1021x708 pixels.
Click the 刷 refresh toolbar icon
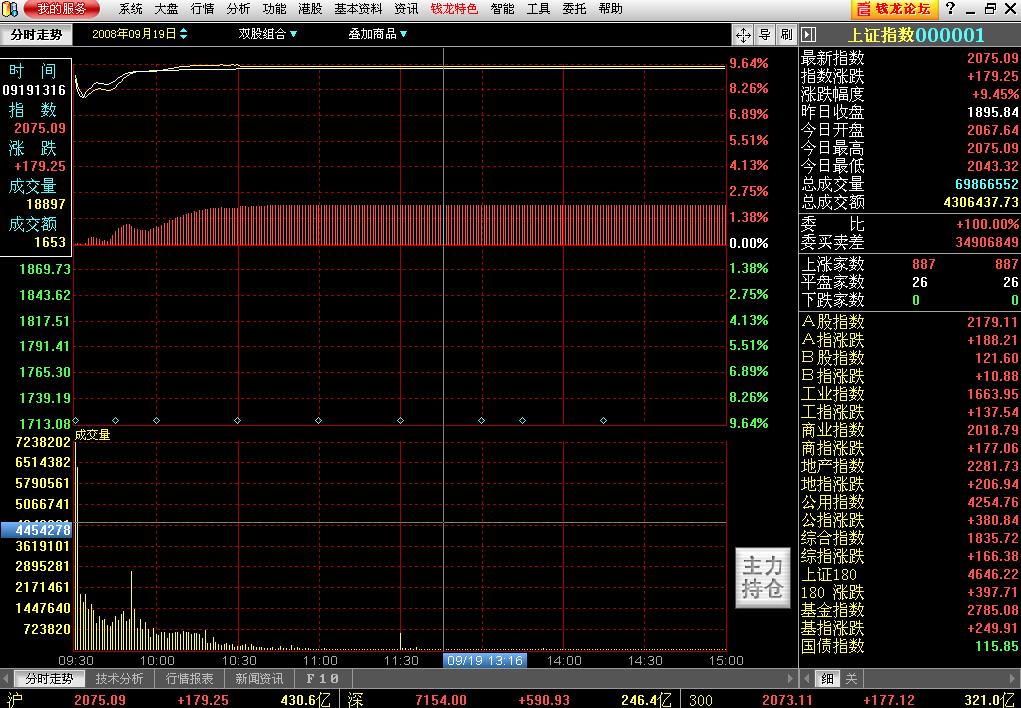pyautogui.click(x=786, y=35)
